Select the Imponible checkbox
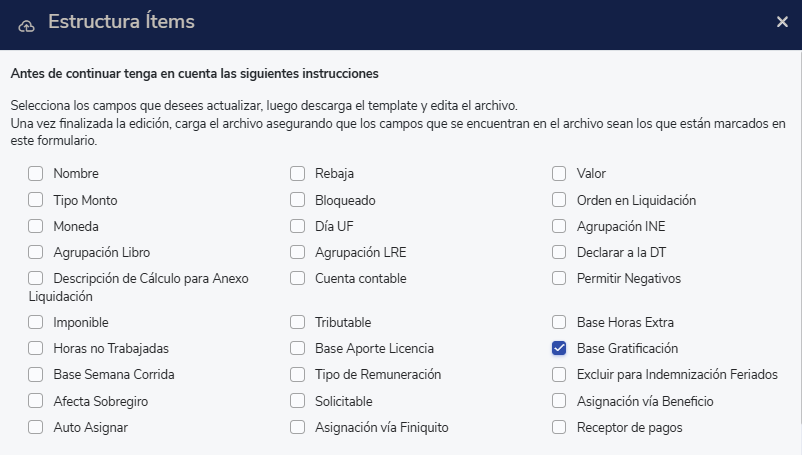802x455 pixels. (x=36, y=322)
